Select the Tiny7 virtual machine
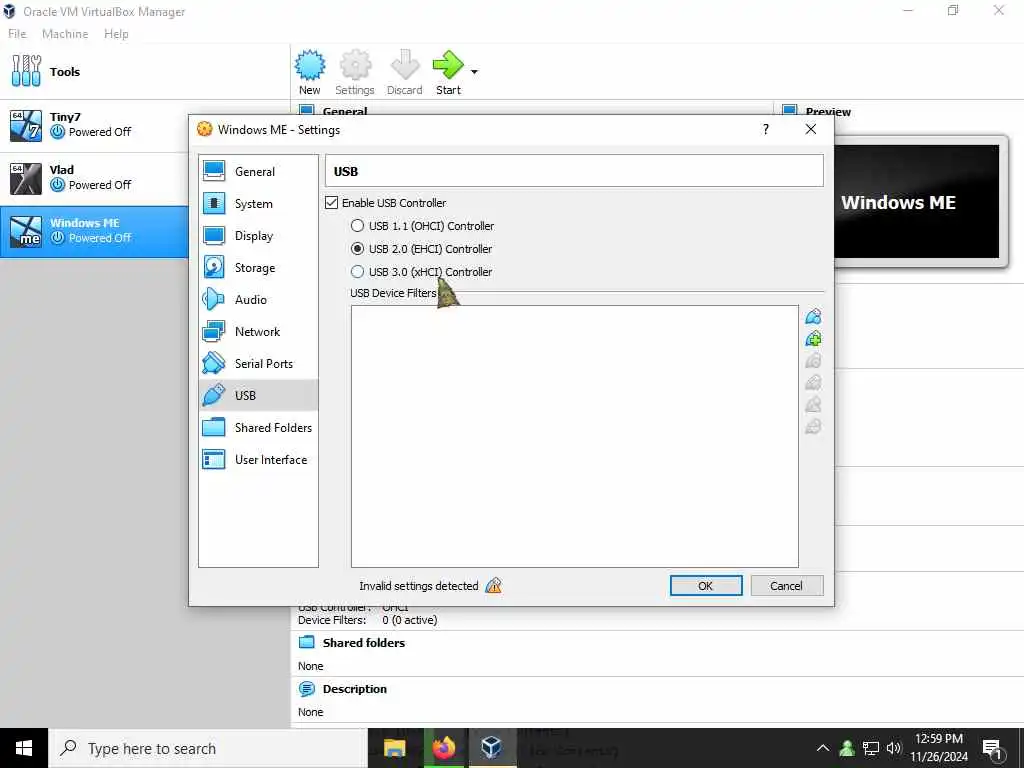 [x=94, y=125]
